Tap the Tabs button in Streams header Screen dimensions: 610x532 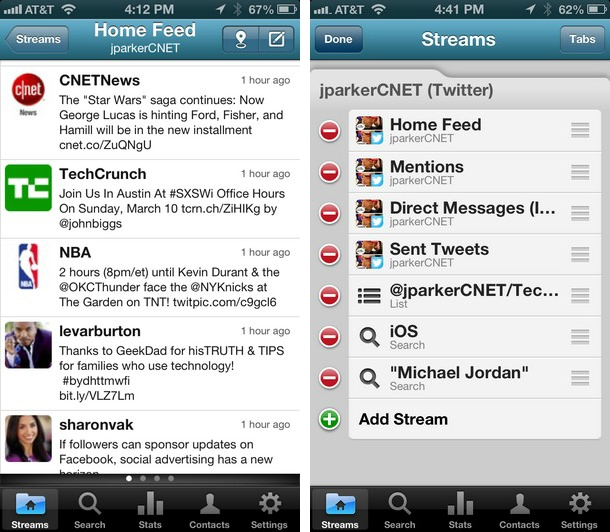[582, 39]
